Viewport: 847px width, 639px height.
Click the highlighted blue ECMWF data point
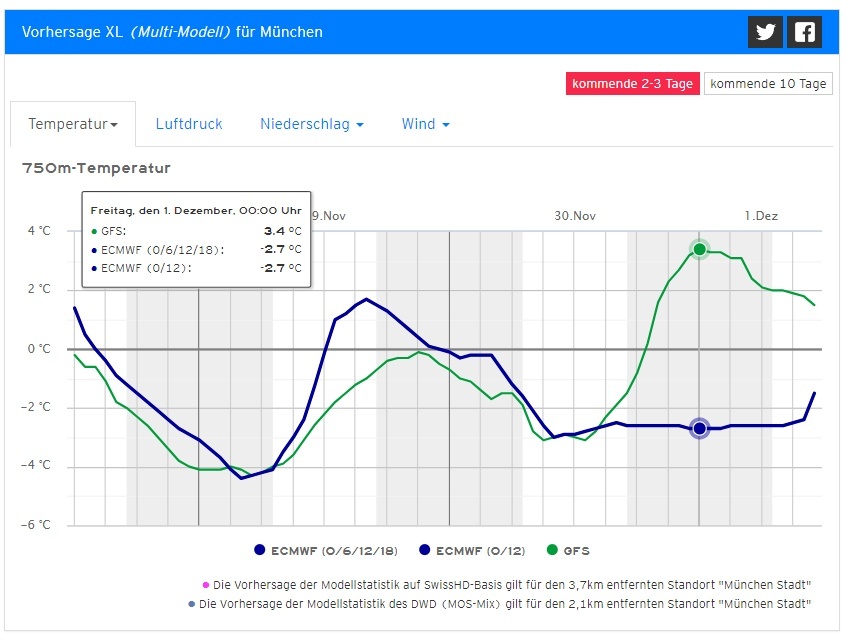point(700,428)
